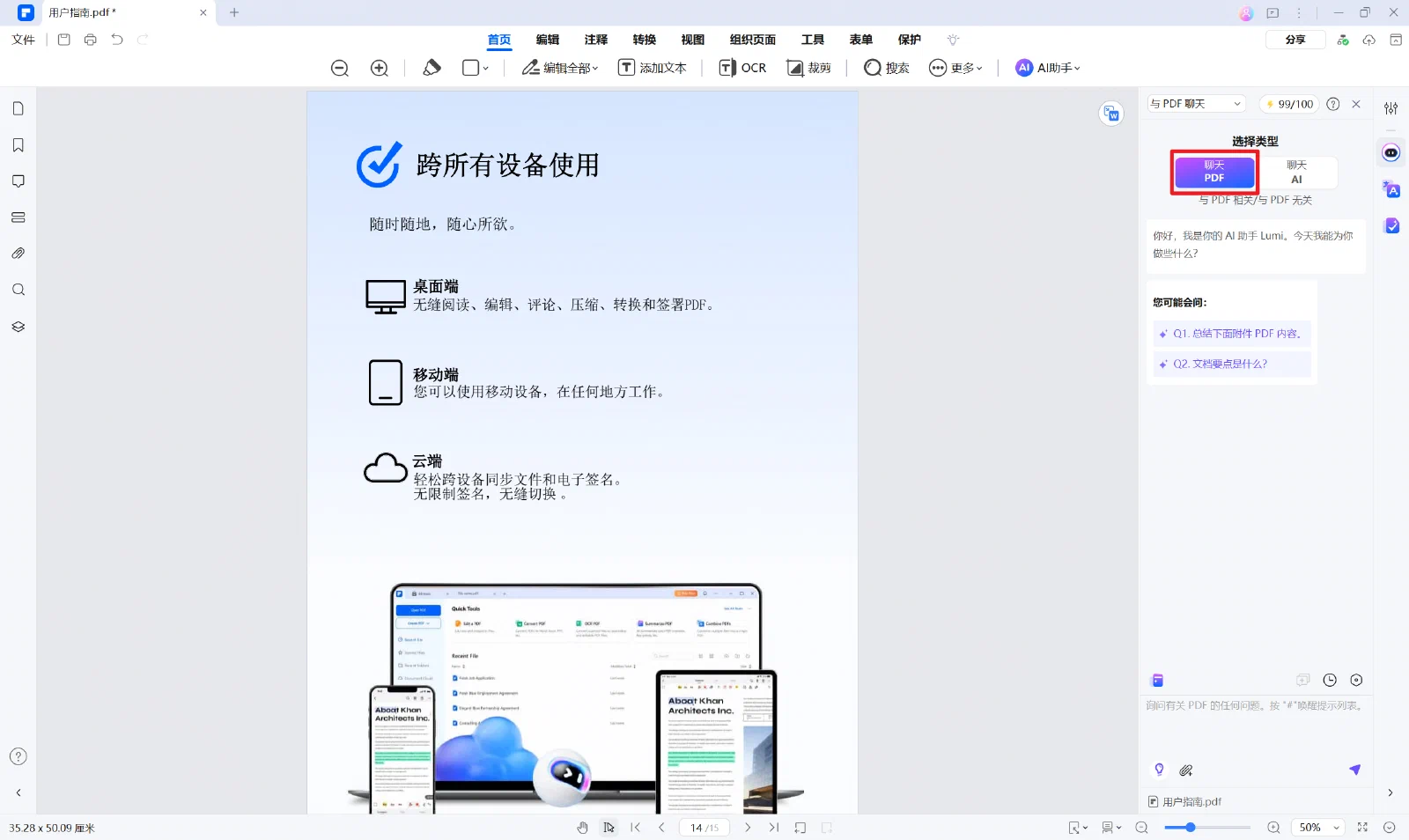This screenshot has height=840, width=1409.
Task: Switch to the 转换 tab
Action: coord(645,40)
